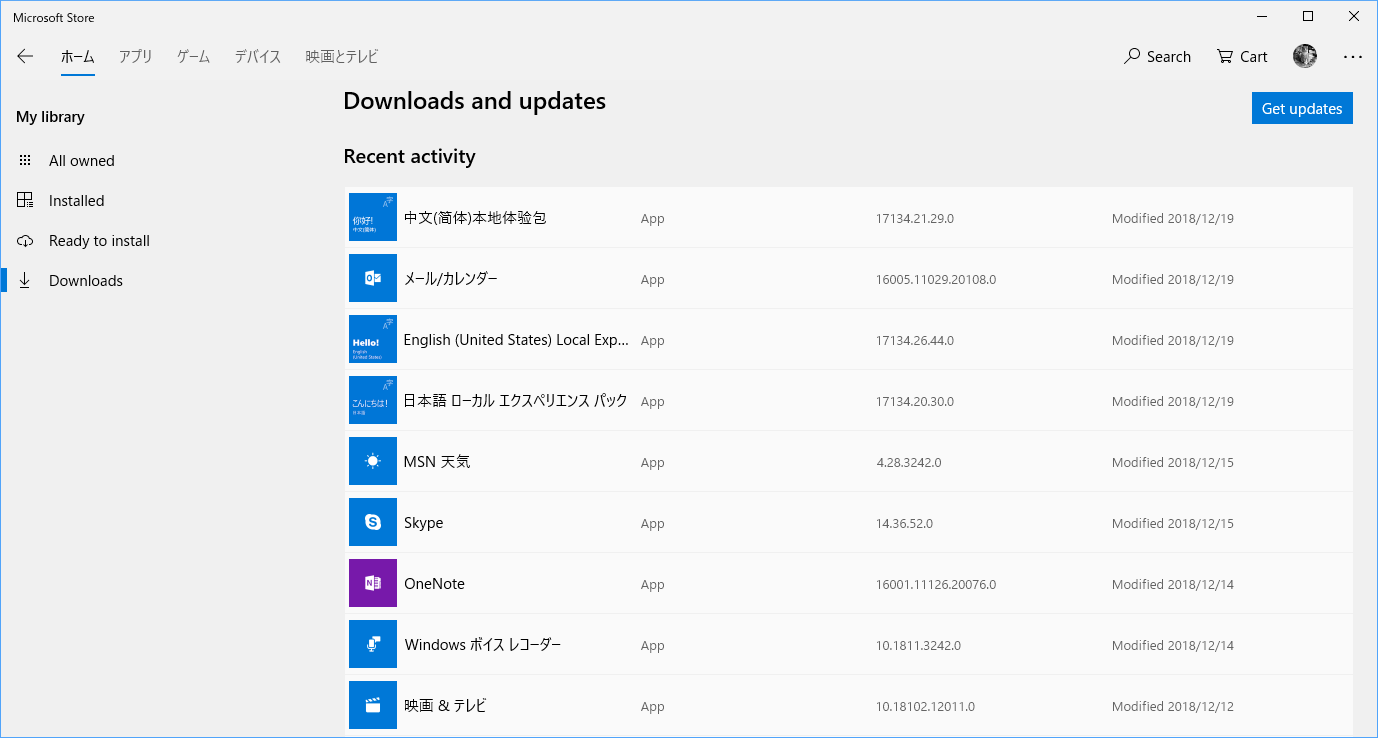Open メール/カレンダー entry name
Viewport: 1378px width, 738px height.
[451, 279]
